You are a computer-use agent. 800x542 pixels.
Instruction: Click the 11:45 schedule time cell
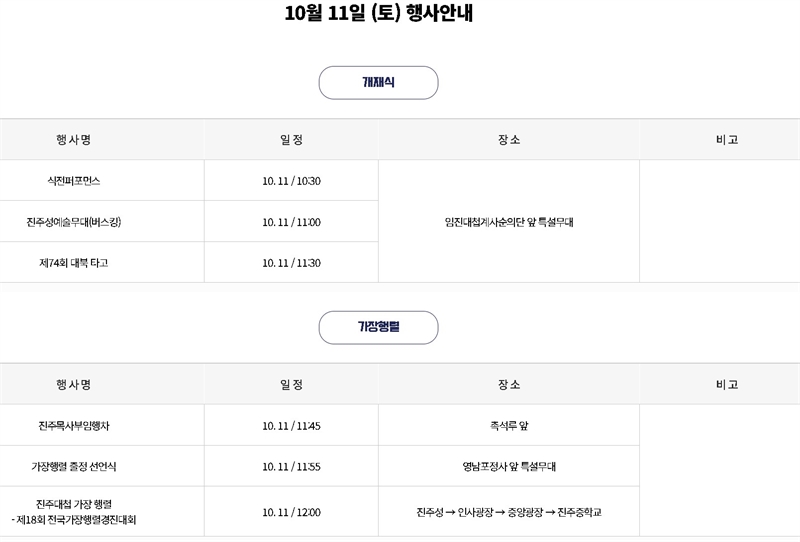(x=291, y=426)
